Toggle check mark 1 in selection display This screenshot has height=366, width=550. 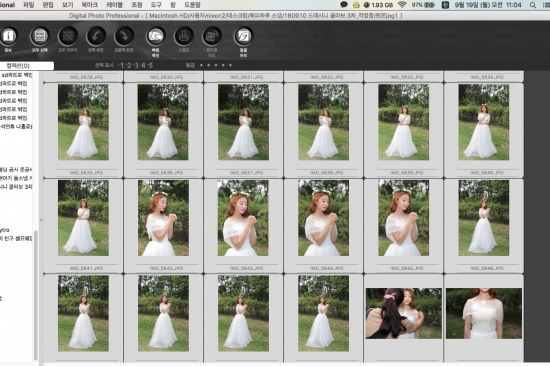click(x=121, y=65)
